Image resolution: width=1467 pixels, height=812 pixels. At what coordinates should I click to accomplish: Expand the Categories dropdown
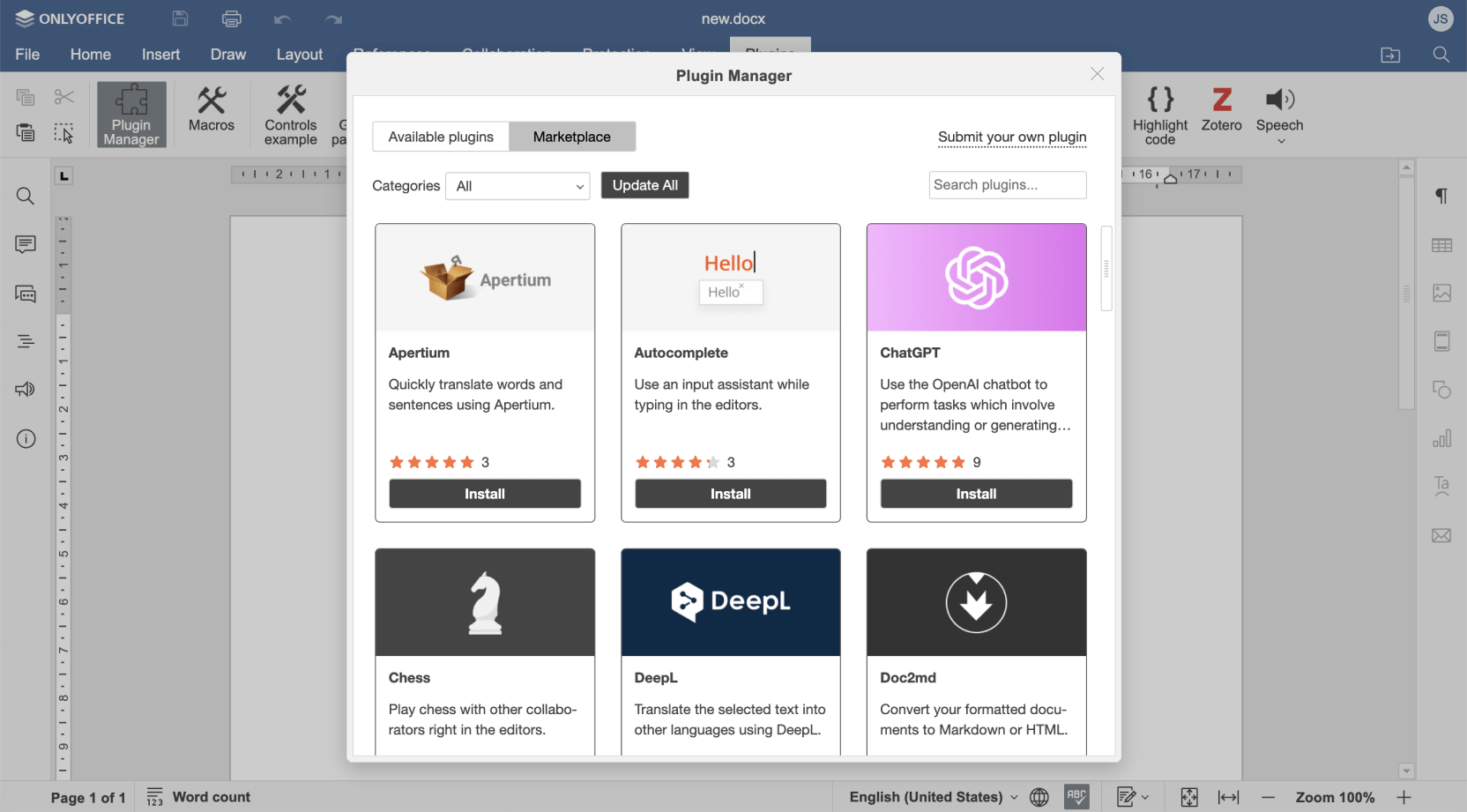tap(518, 186)
